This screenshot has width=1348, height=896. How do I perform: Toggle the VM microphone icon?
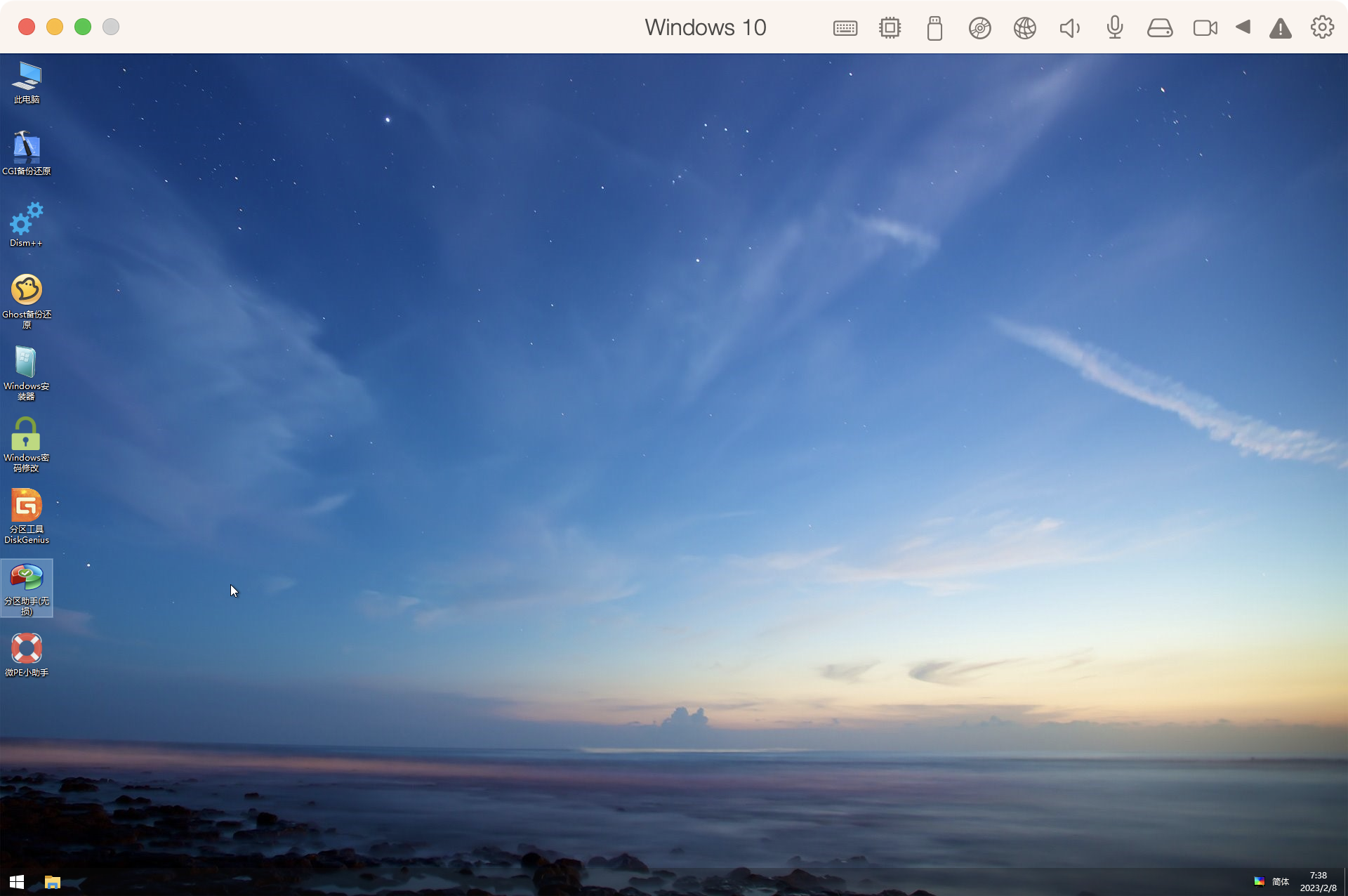tap(1115, 28)
